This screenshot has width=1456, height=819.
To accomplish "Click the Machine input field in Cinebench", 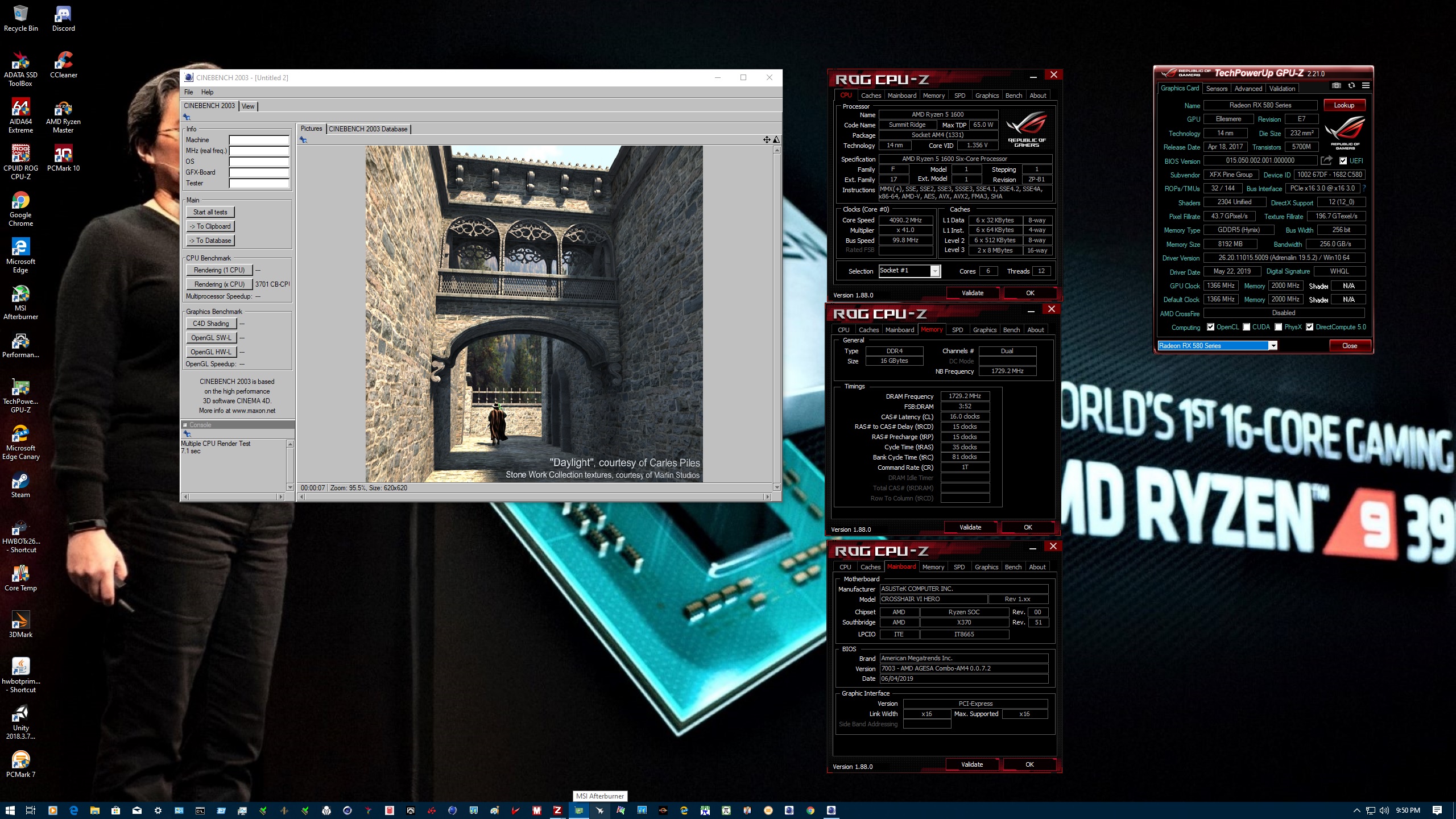I will pos(259,140).
